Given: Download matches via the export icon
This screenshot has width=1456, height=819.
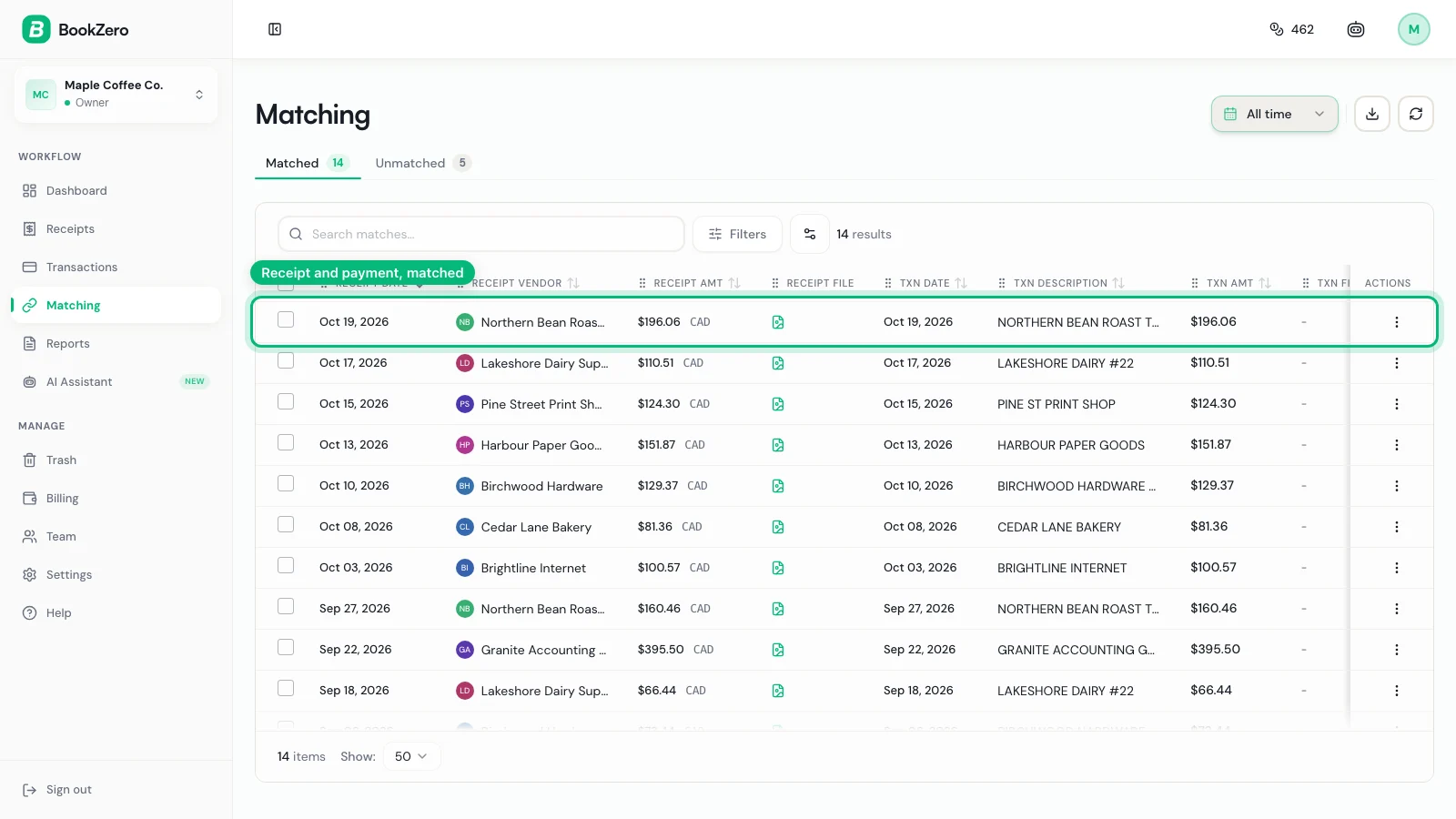Looking at the screenshot, I should pos(1372,114).
